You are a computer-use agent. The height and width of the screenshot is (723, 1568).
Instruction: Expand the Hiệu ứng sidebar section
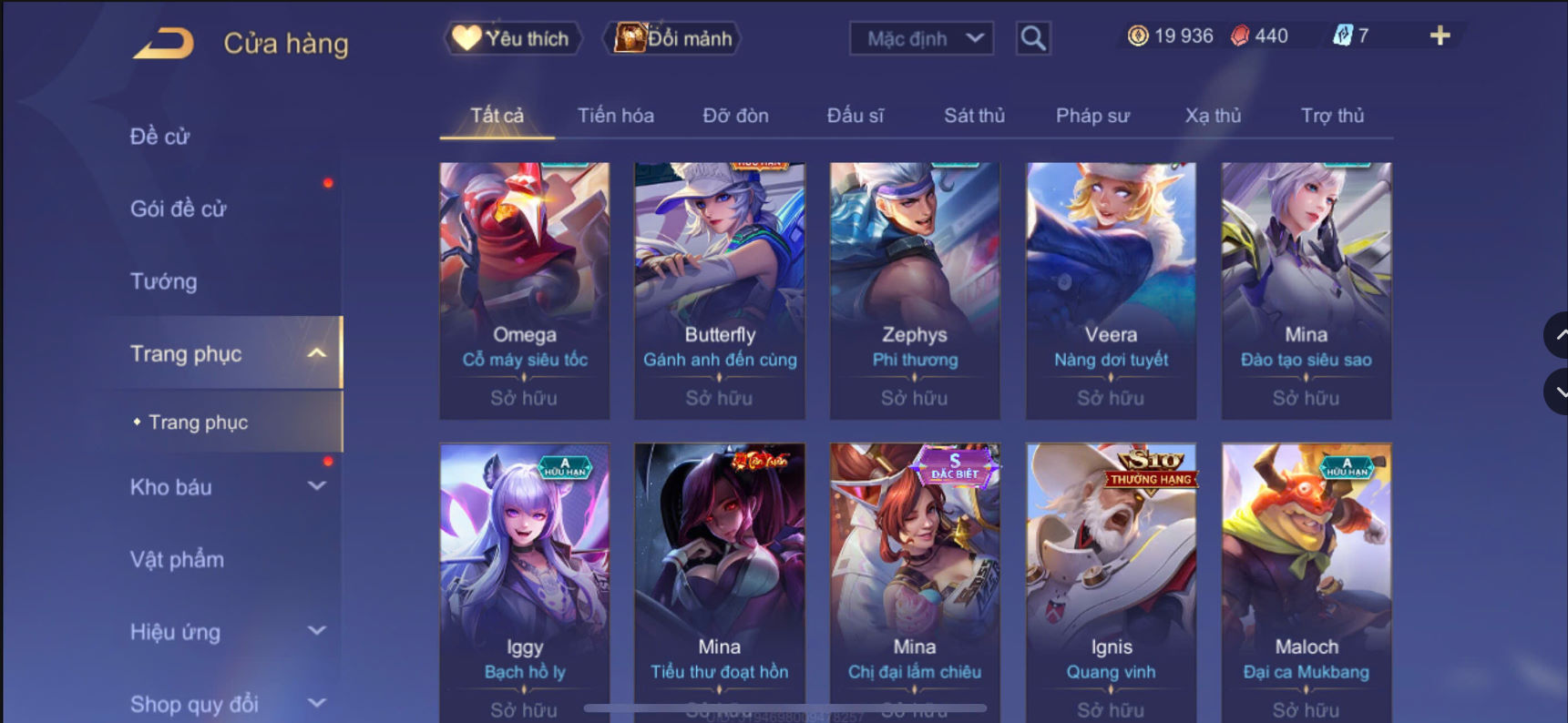316,630
